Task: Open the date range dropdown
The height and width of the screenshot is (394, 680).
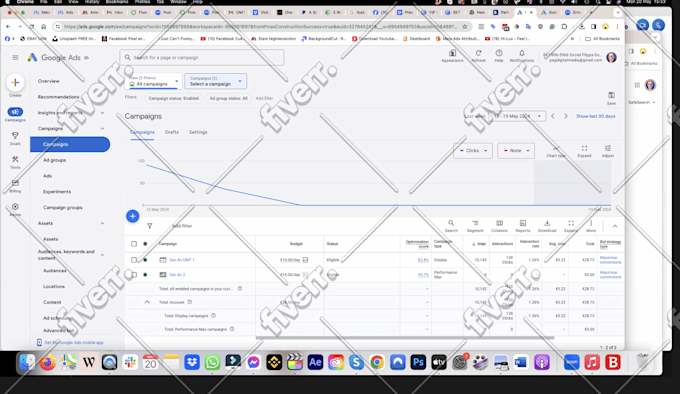Action: click(517, 116)
